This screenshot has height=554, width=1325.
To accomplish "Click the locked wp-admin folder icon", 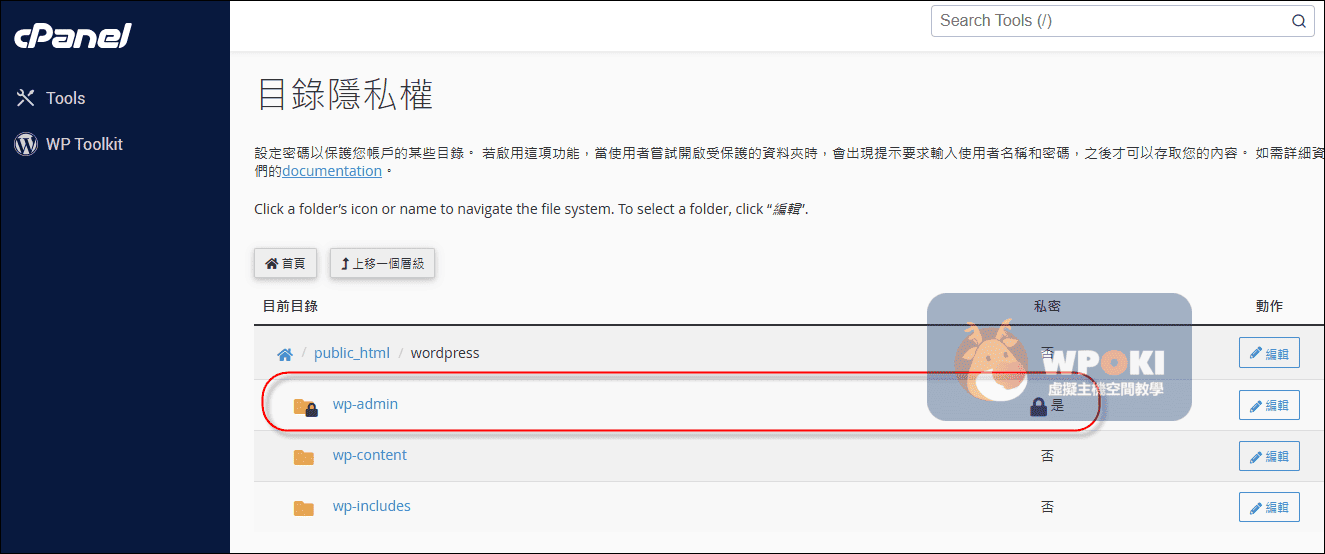I will point(305,406).
